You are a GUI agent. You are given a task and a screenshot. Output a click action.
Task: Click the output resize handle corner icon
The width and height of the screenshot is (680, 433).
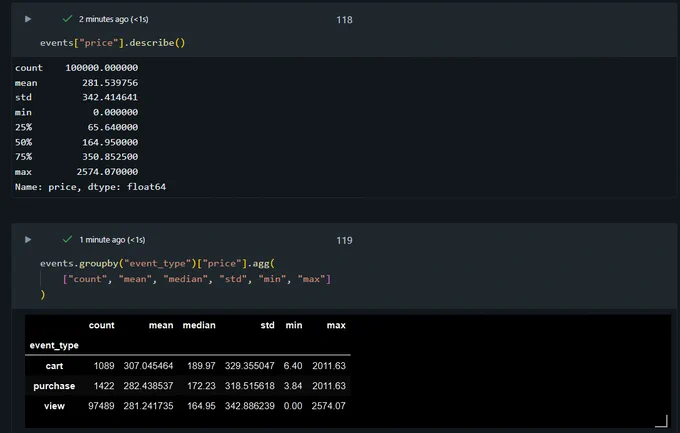661,421
